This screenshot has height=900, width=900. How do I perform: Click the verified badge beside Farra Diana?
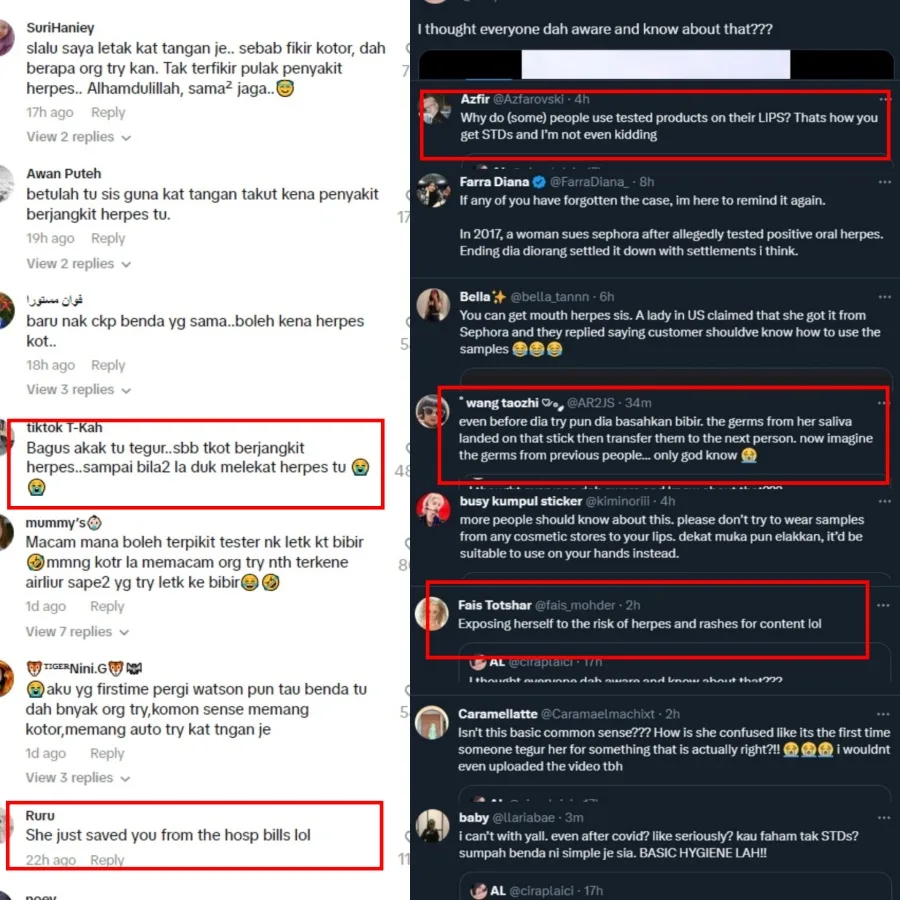(538, 182)
